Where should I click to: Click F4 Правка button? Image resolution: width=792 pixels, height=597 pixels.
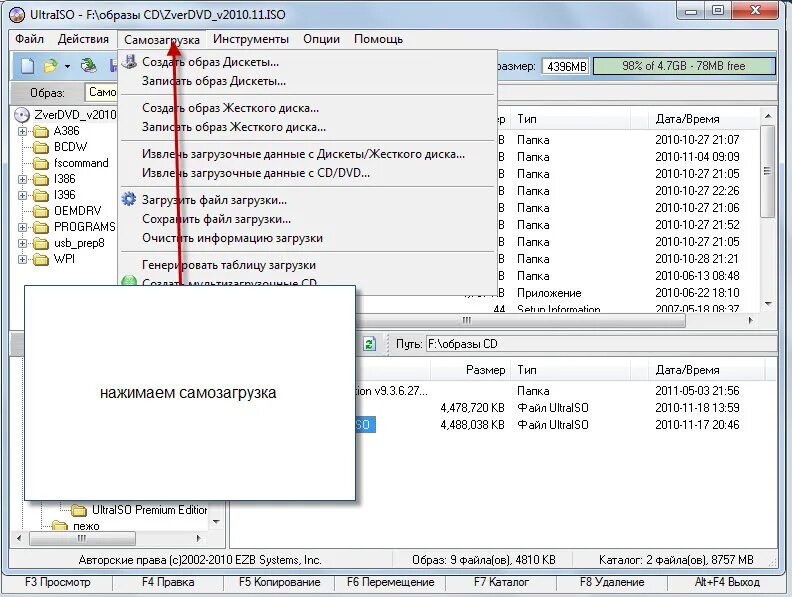click(168, 582)
